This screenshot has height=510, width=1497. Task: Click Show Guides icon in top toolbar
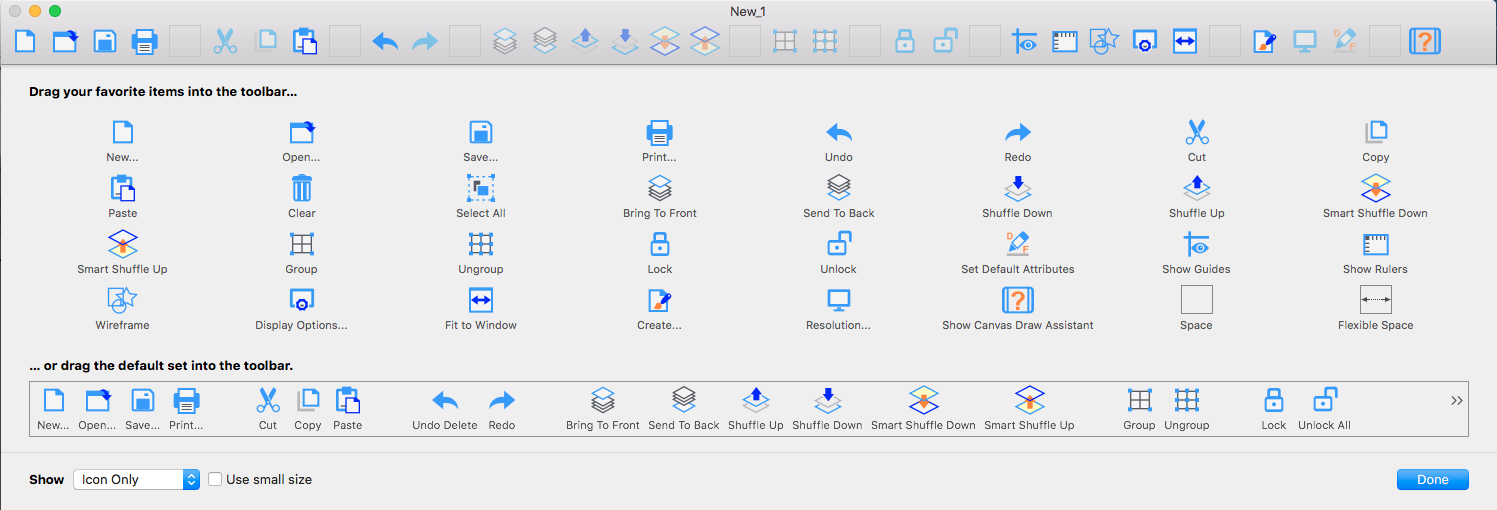pos(1025,41)
